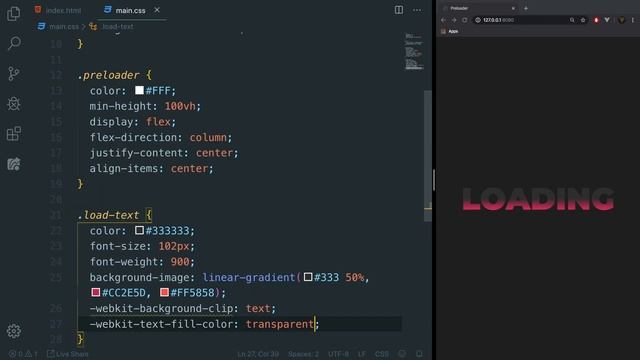Click the code minimap preview
640x360 pixels.
coord(413,52)
